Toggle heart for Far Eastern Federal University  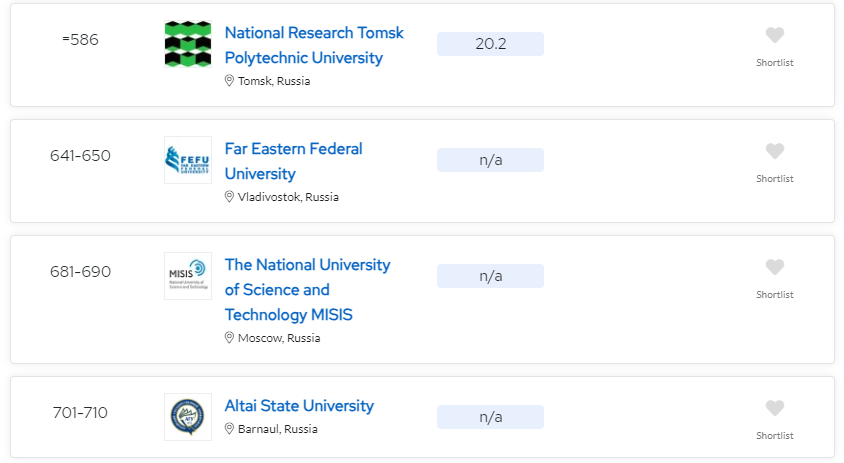click(x=775, y=152)
